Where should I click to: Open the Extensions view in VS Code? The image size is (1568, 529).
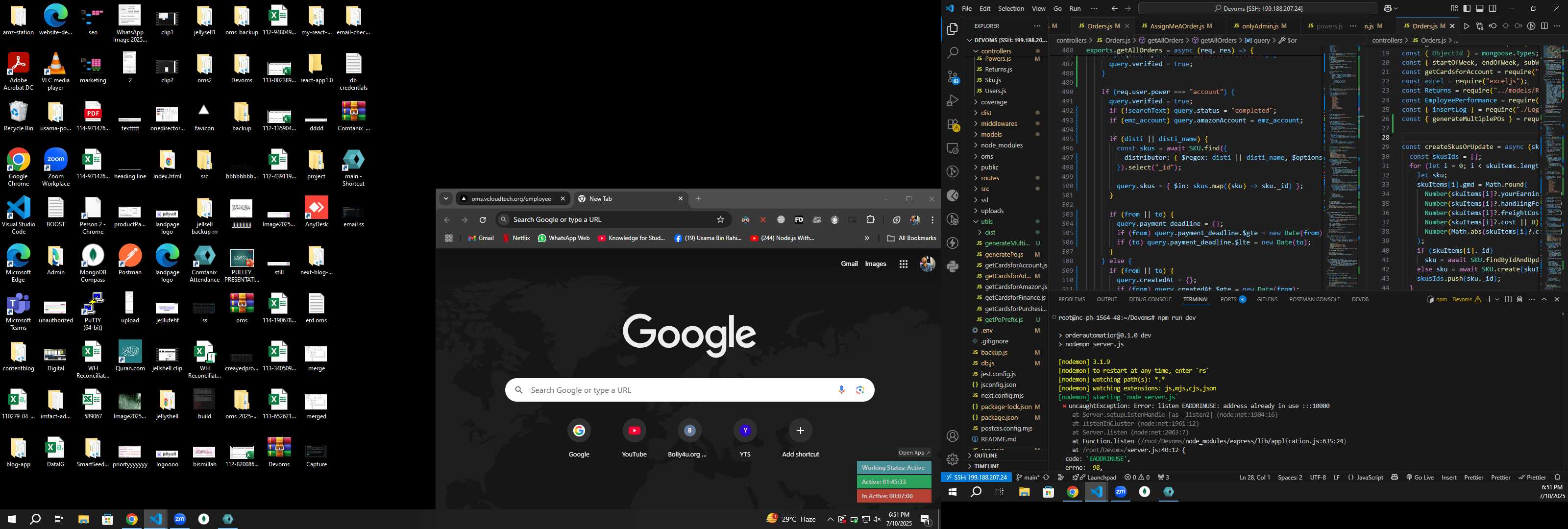(953, 125)
